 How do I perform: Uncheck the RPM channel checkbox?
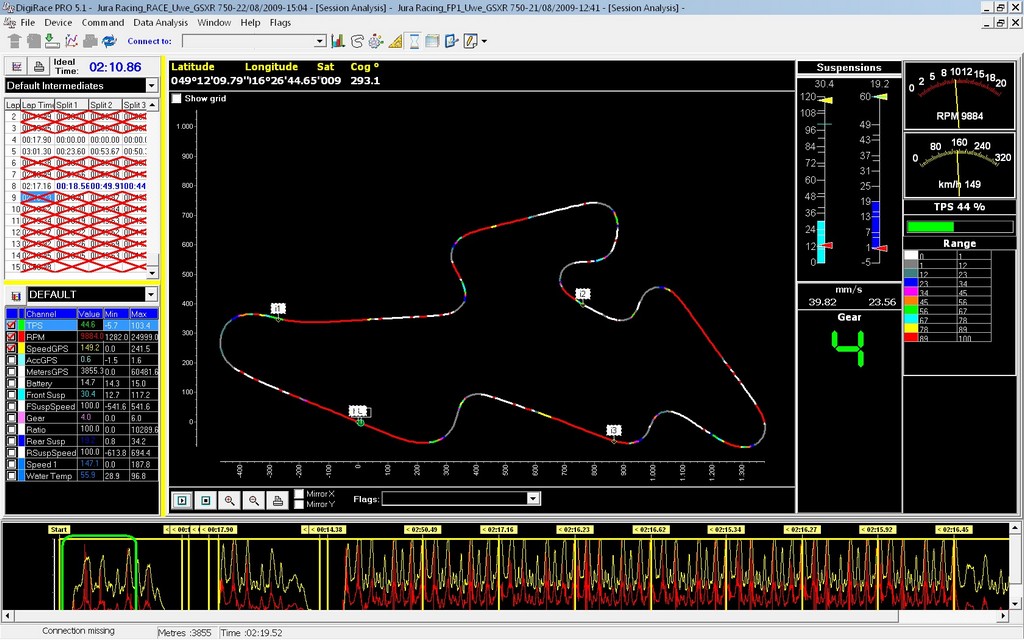tap(12, 337)
